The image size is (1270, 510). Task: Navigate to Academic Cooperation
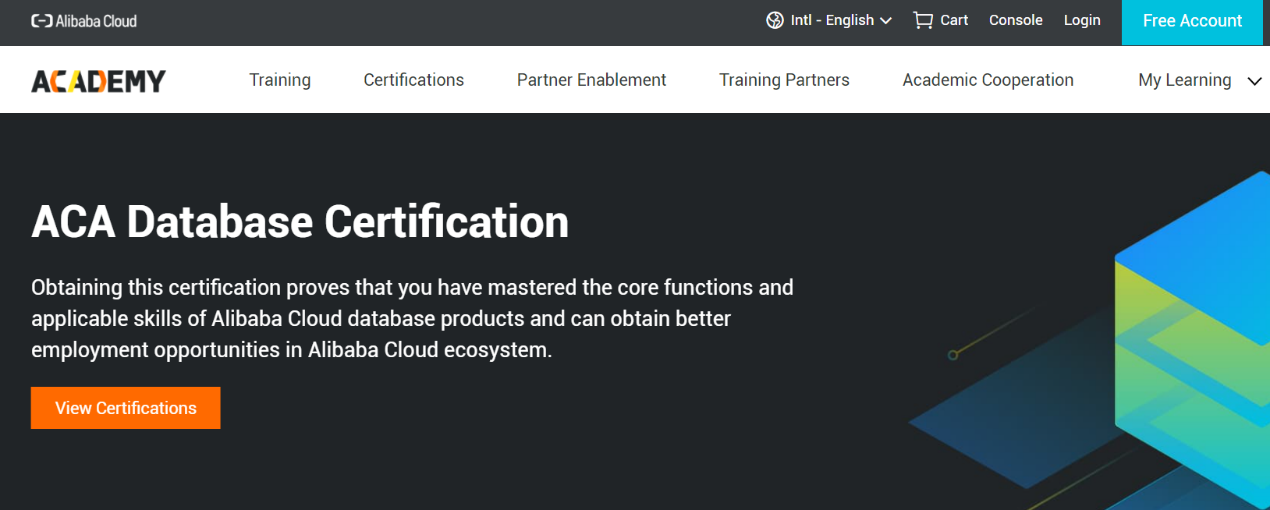[x=987, y=81]
